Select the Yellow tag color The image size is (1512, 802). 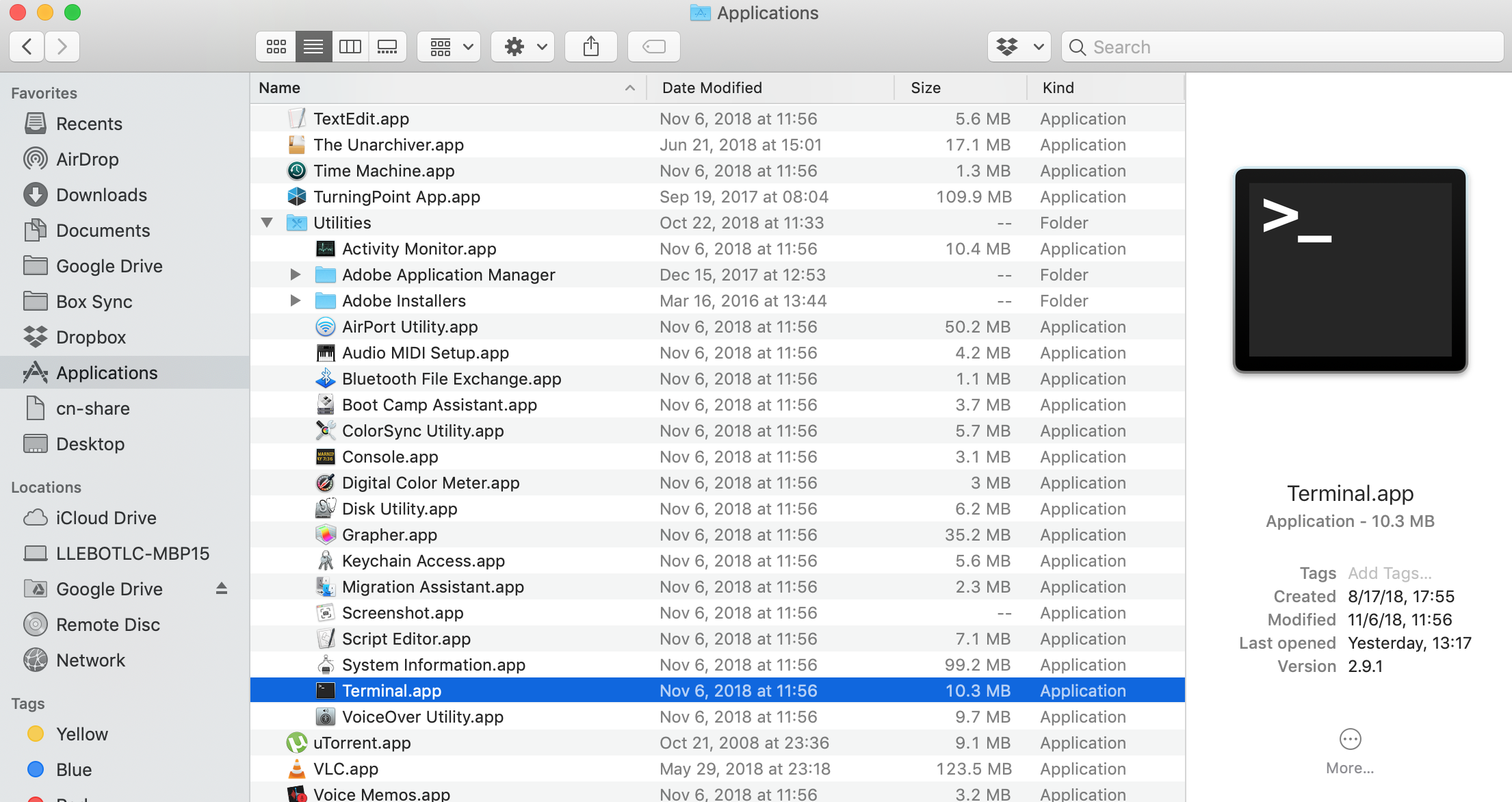tap(81, 734)
